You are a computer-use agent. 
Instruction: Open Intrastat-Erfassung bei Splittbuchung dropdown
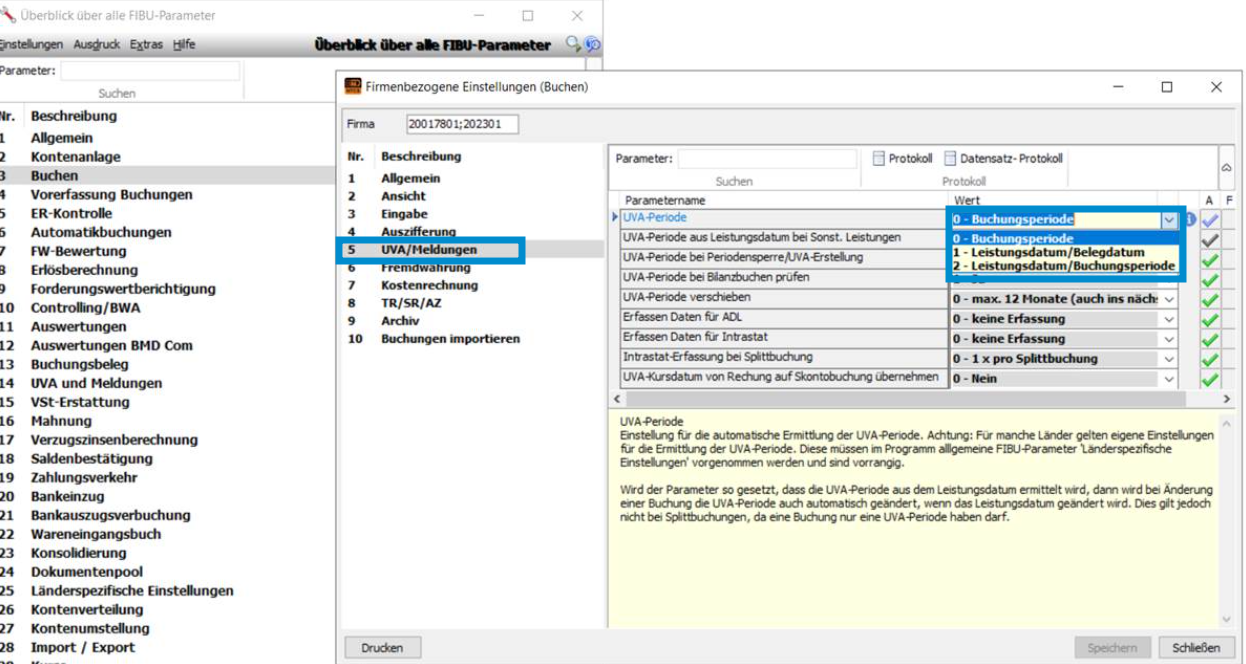click(x=1168, y=359)
